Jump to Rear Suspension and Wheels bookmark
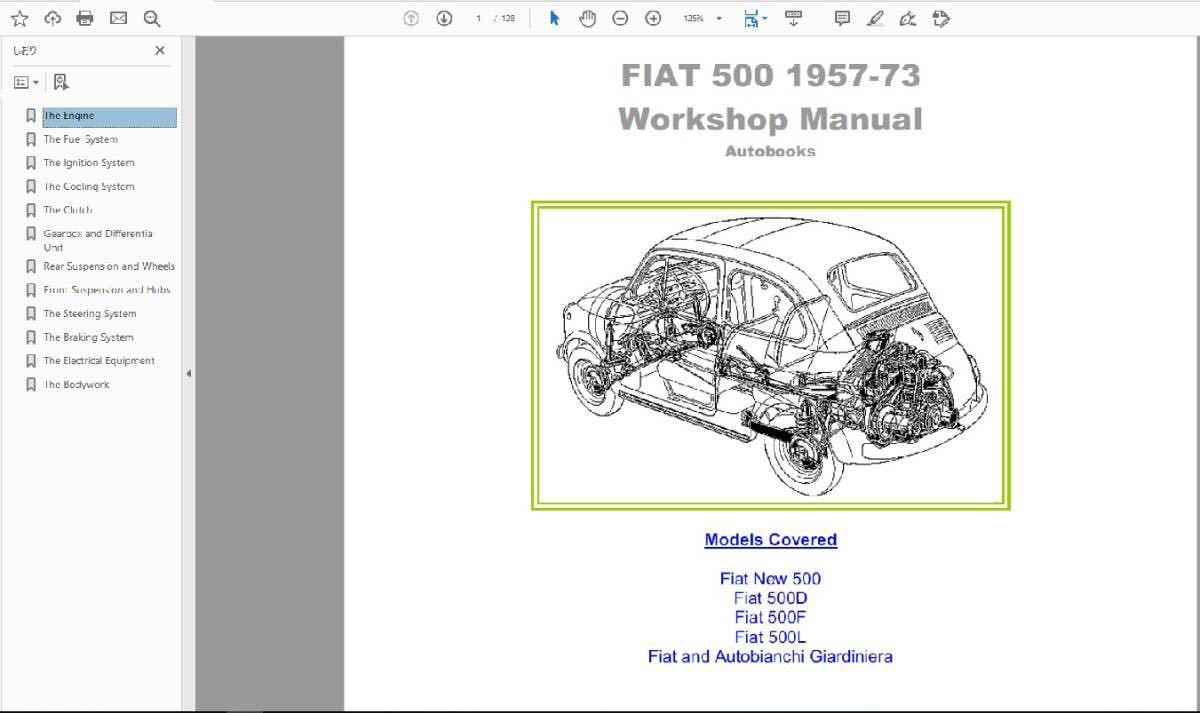 109,266
